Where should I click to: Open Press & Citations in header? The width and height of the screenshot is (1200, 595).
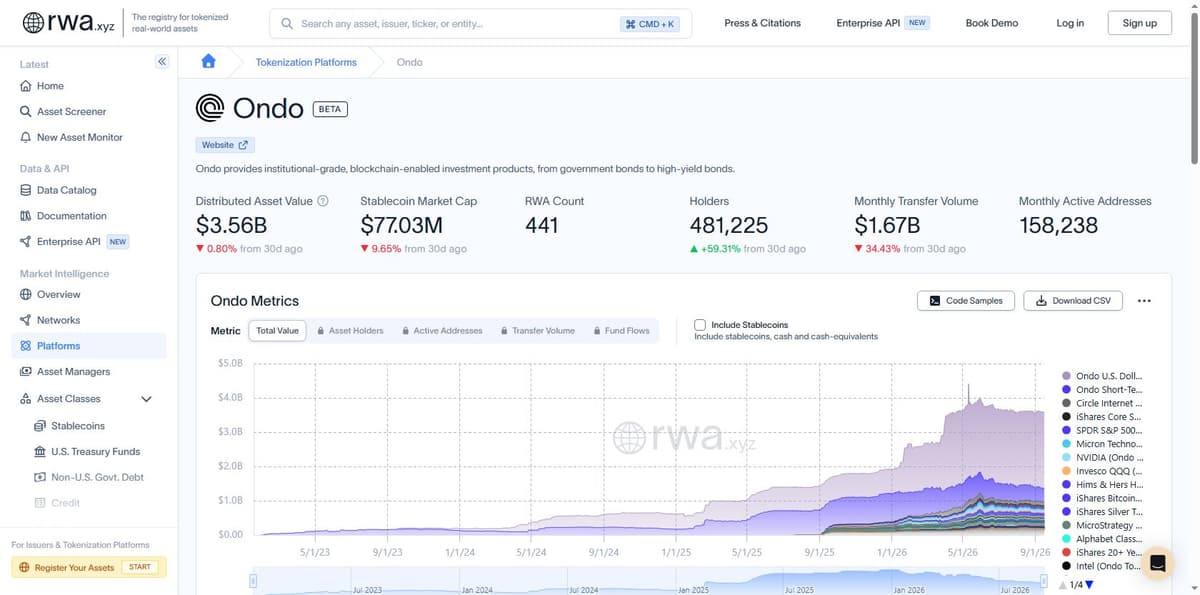point(762,23)
